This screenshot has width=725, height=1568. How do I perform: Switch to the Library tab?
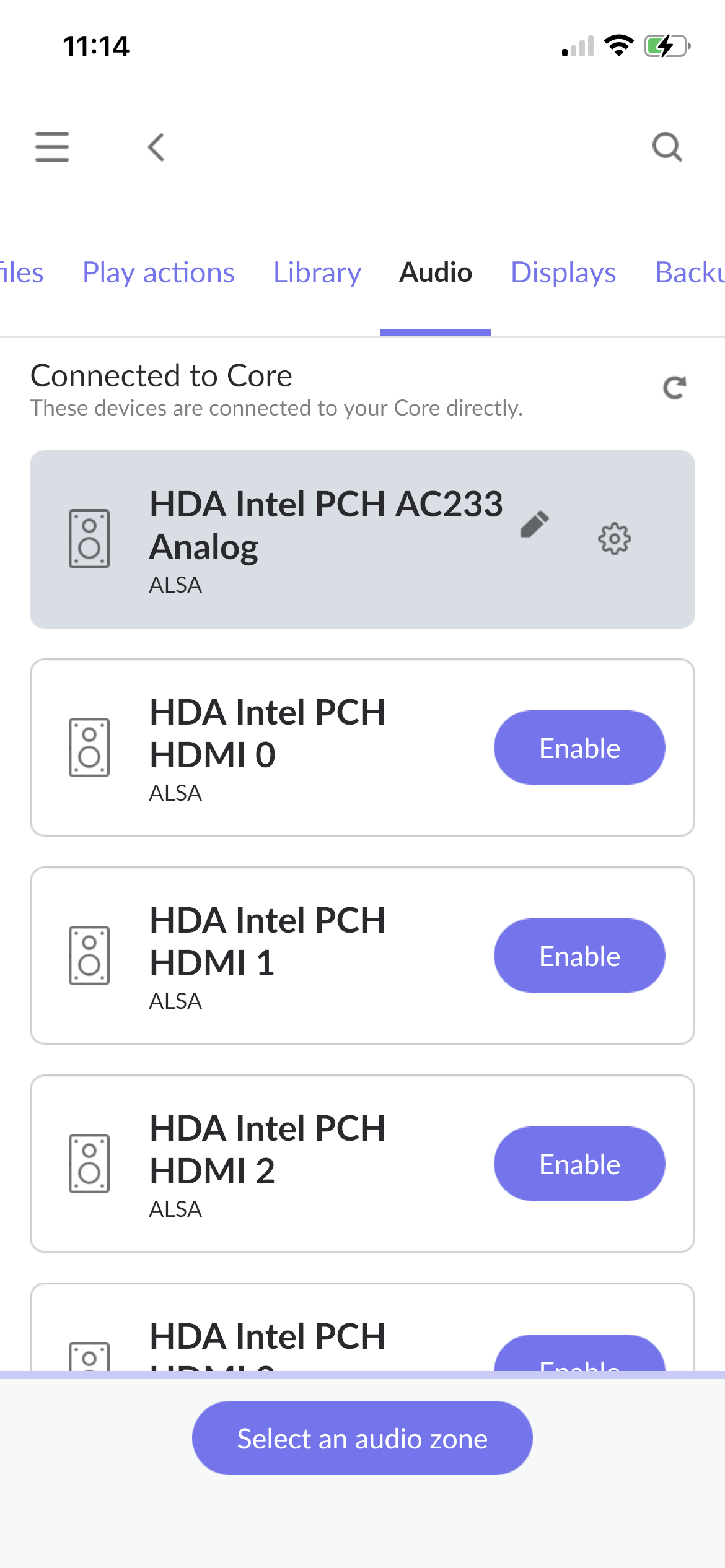(x=317, y=272)
